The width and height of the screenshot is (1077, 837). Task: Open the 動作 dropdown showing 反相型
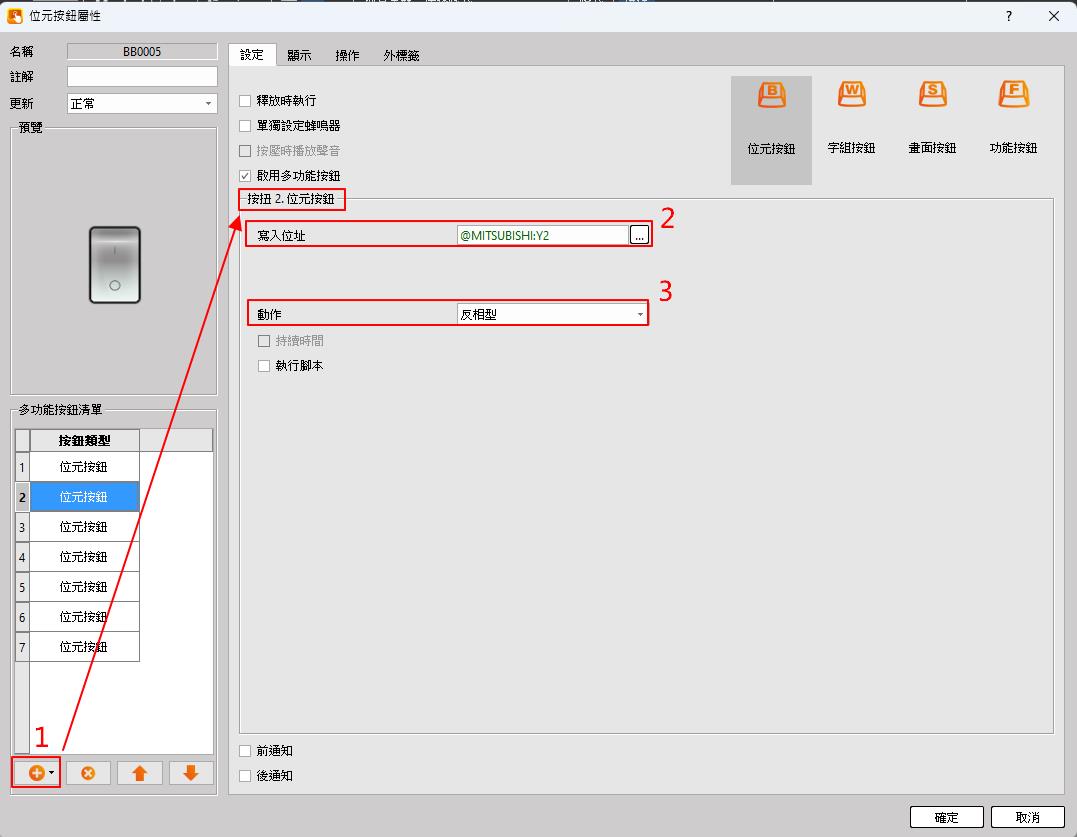click(551, 314)
